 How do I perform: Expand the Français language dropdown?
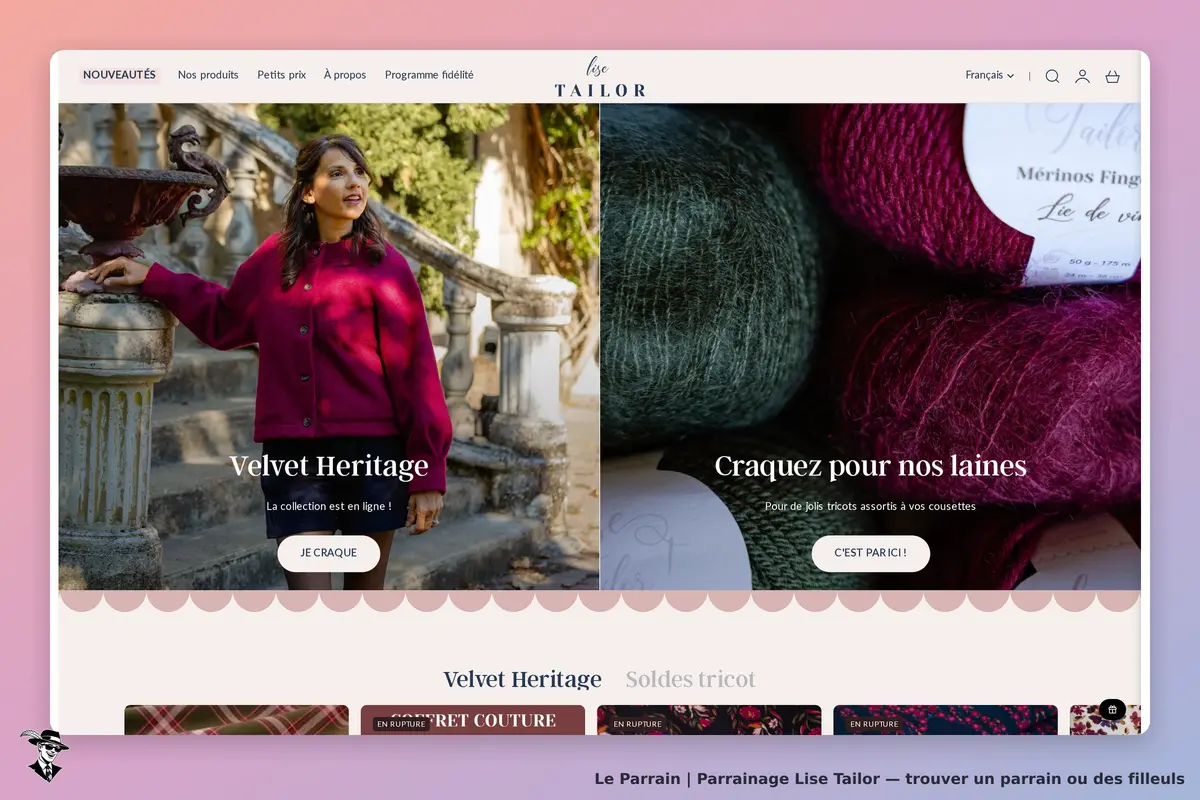tap(989, 75)
